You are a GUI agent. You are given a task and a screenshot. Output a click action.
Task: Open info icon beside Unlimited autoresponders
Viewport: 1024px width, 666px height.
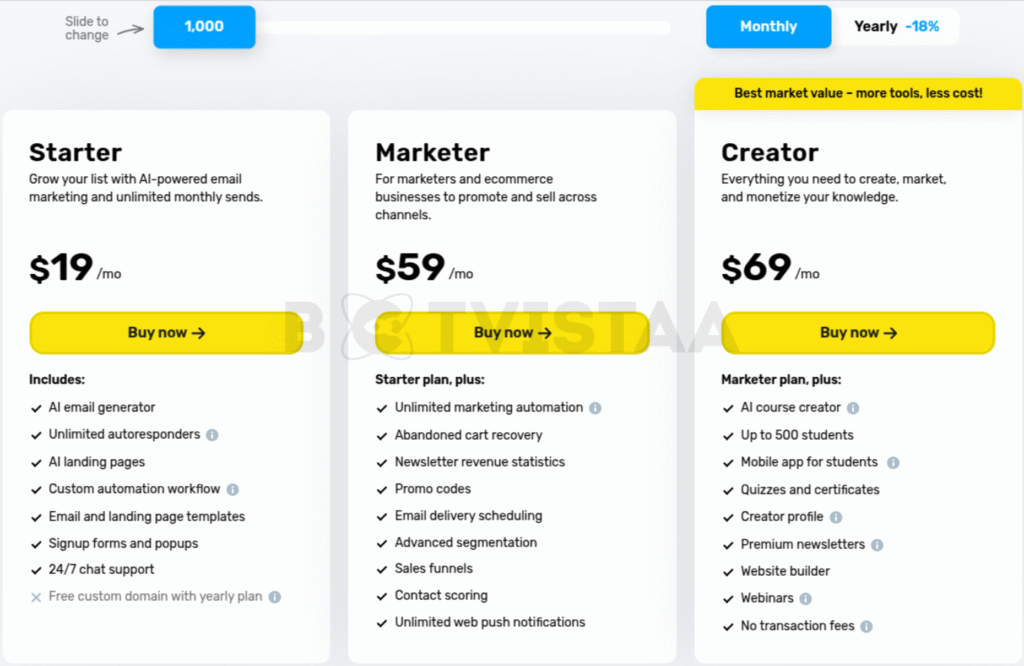[x=212, y=435]
